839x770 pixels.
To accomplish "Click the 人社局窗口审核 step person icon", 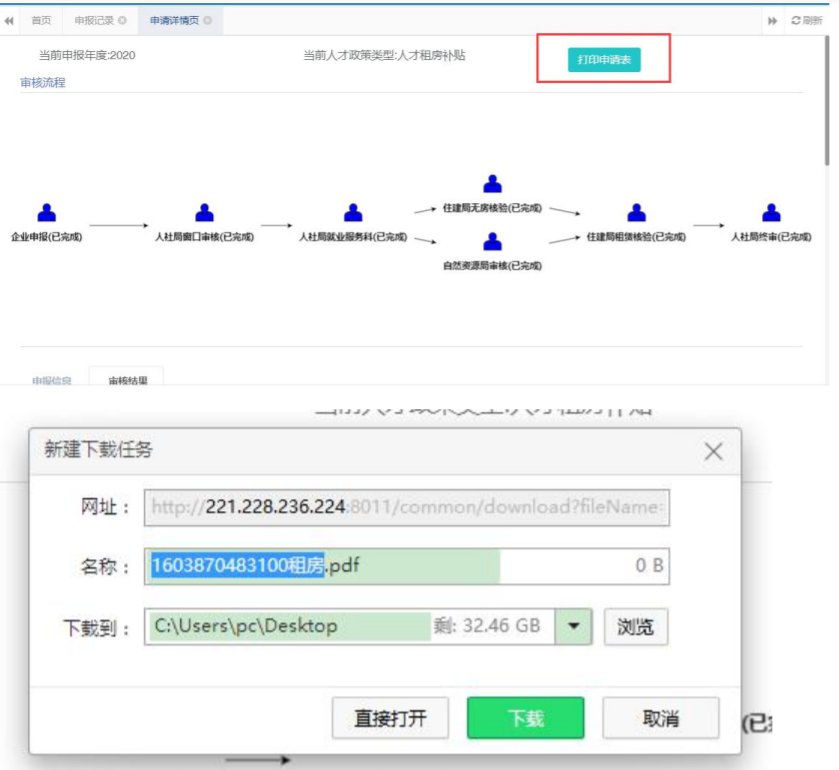I will 204,213.
